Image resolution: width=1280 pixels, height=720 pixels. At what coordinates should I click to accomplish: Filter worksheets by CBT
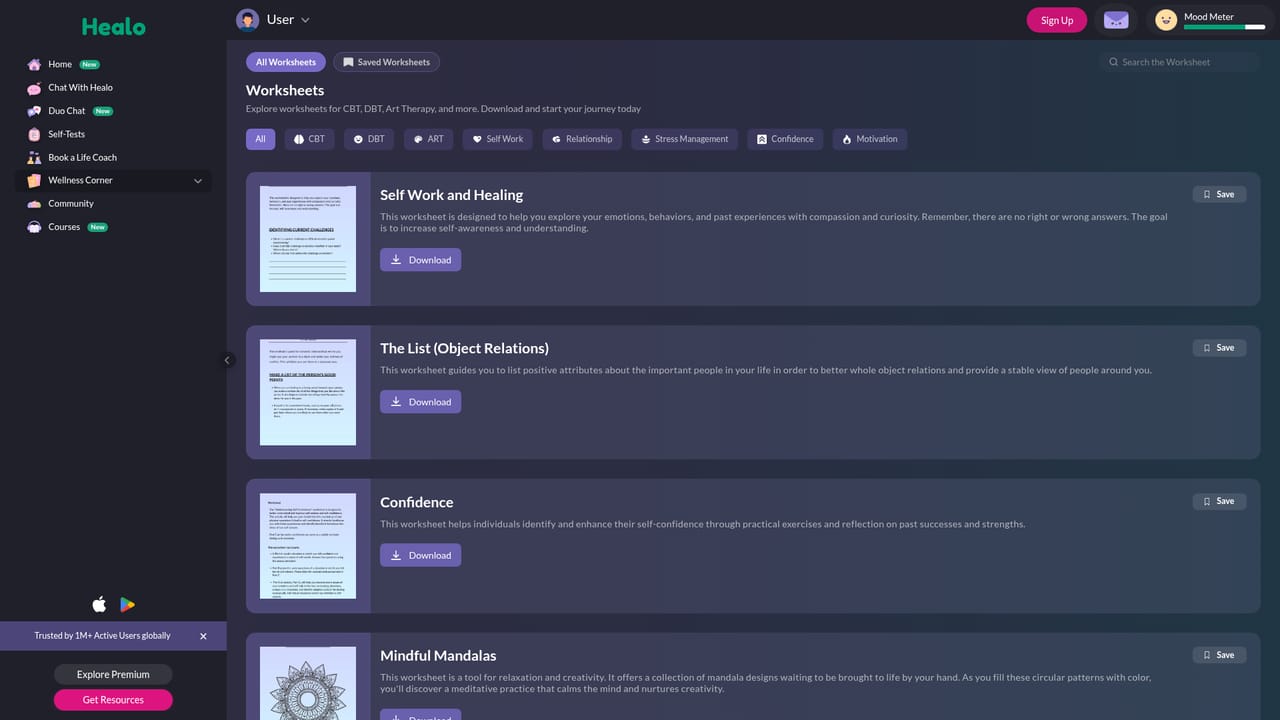[310, 139]
